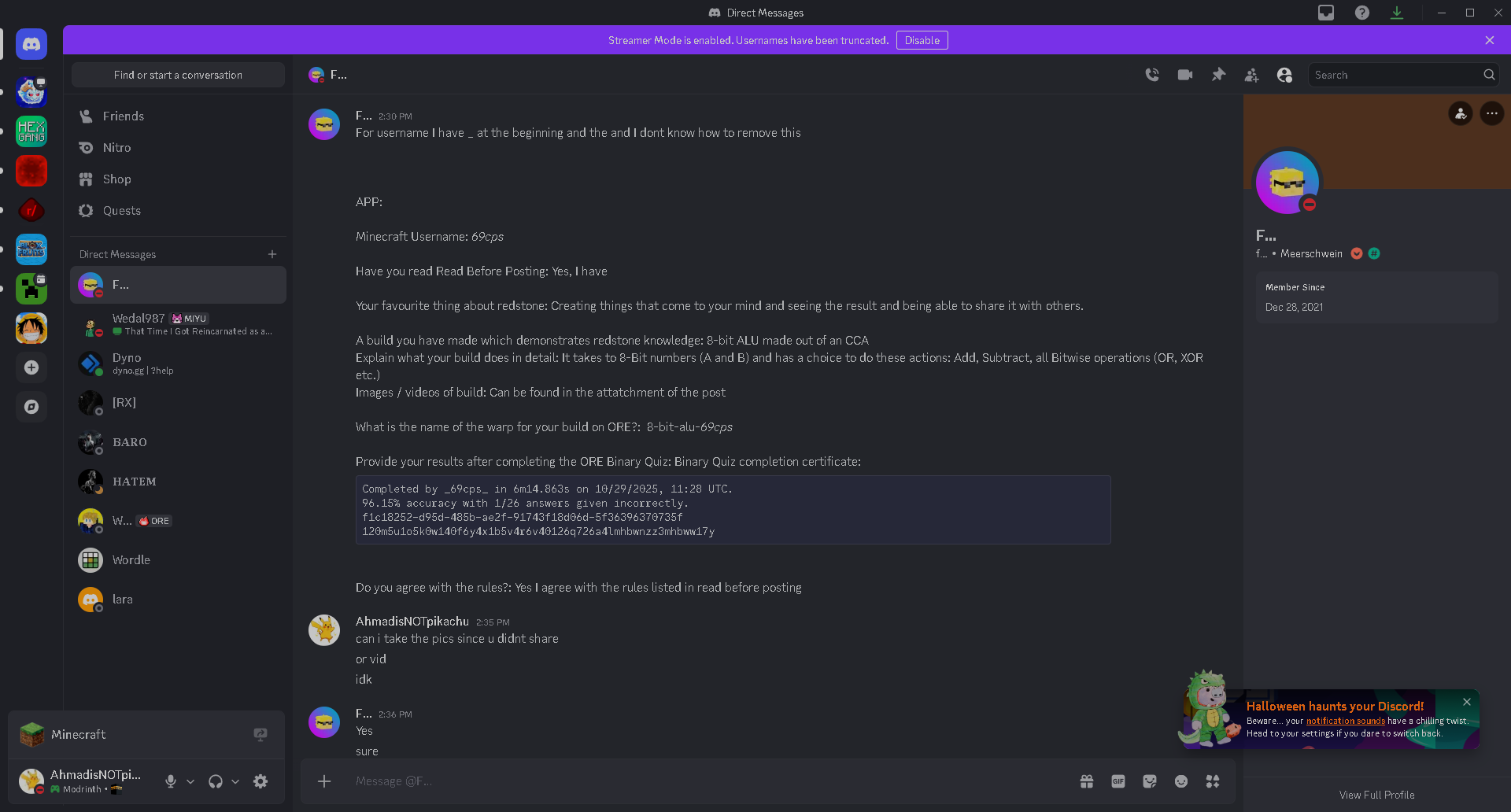Viewport: 1511px width, 812px height.
Task: Click the message input field
Action: [x=708, y=781]
